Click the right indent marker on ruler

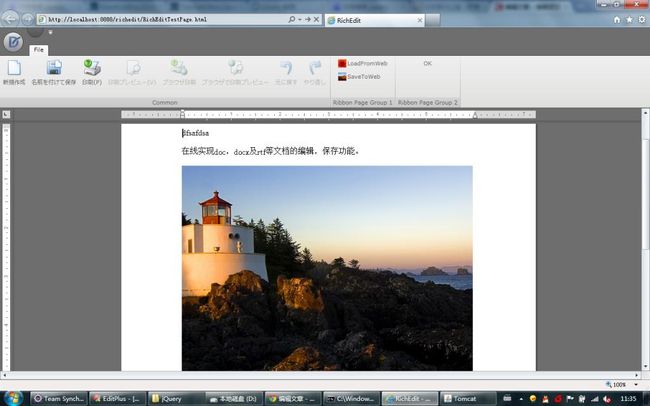[x=475, y=115]
